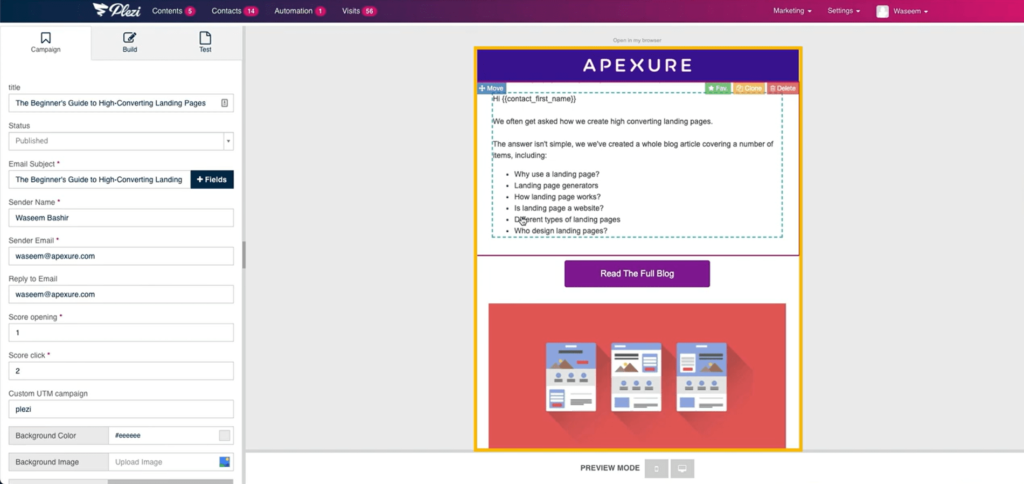Open the Status Published dropdown

(x=121, y=140)
